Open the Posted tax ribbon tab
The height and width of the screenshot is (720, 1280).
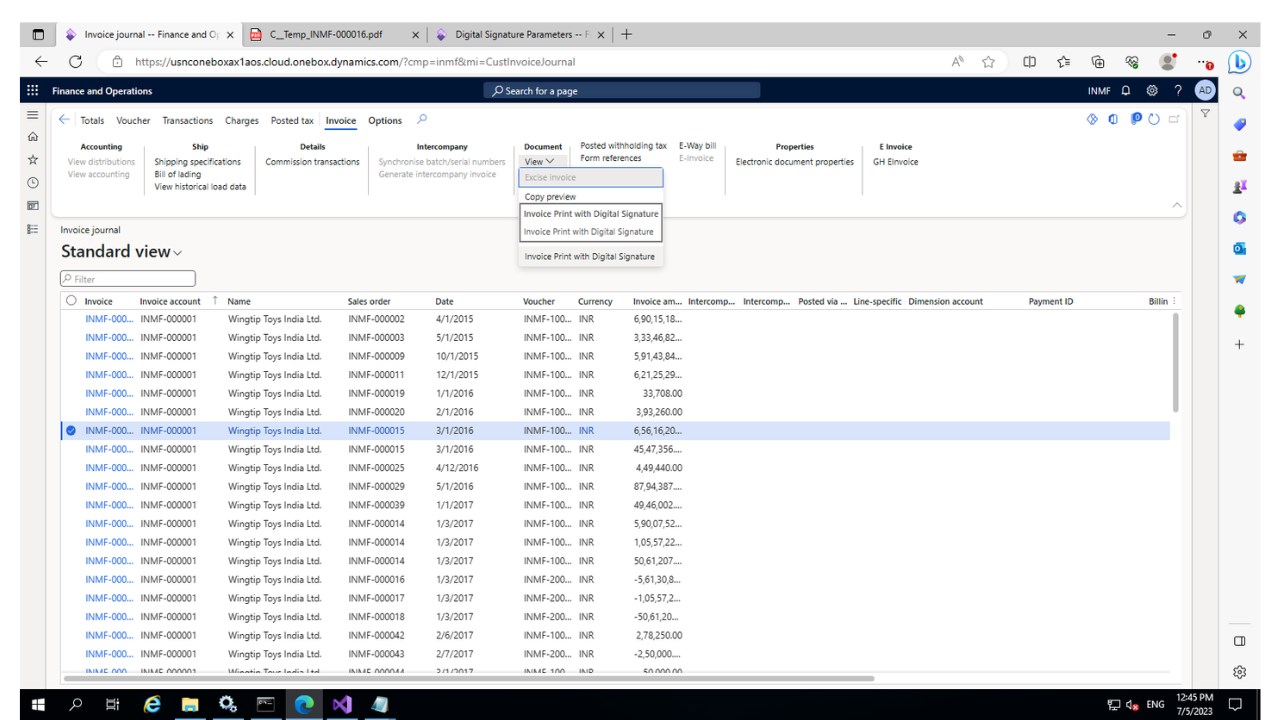pyautogui.click(x=292, y=121)
